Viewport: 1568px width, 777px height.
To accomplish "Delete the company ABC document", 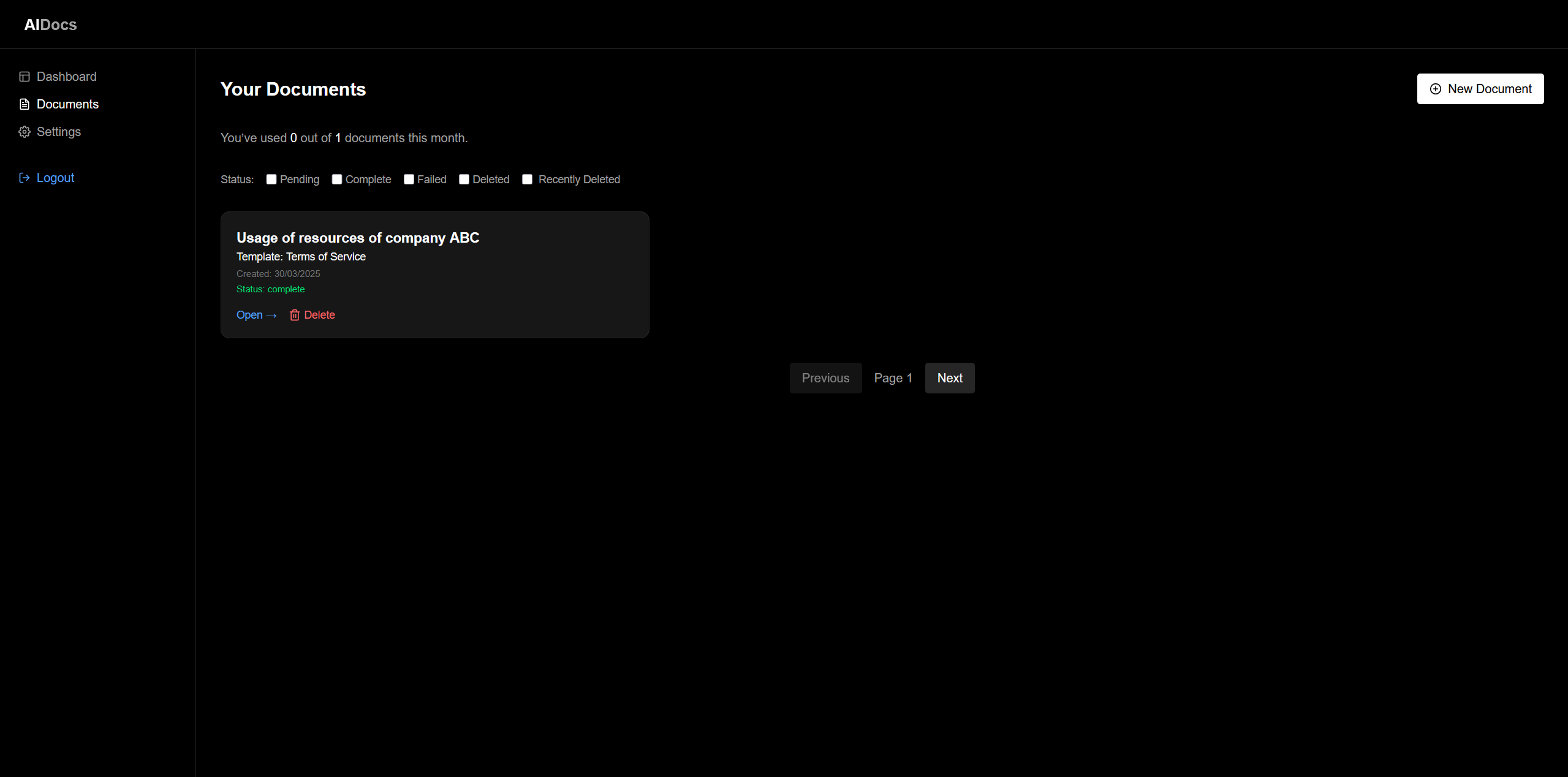I will click(x=319, y=314).
